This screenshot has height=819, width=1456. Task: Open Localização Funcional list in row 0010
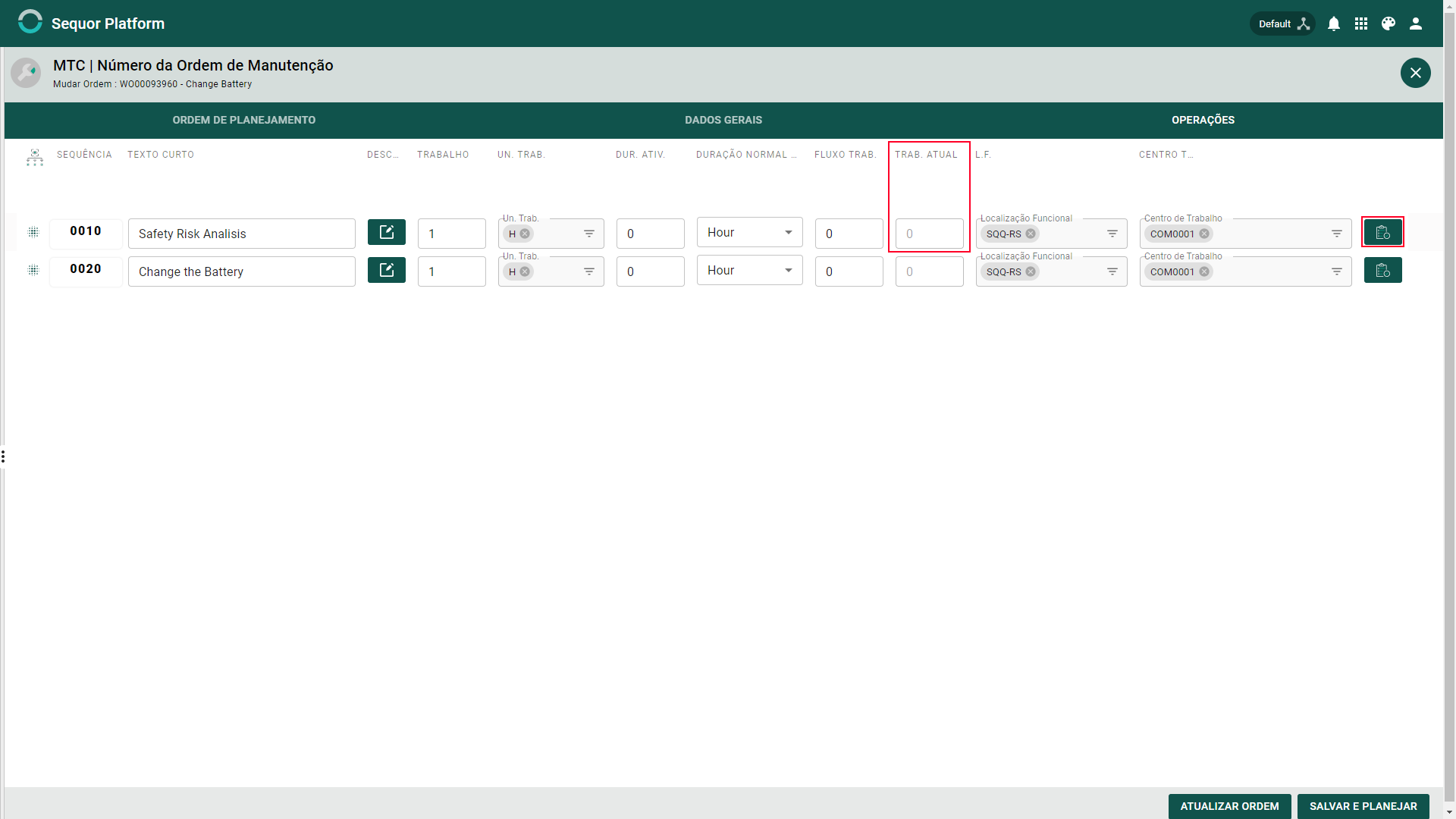1112,234
